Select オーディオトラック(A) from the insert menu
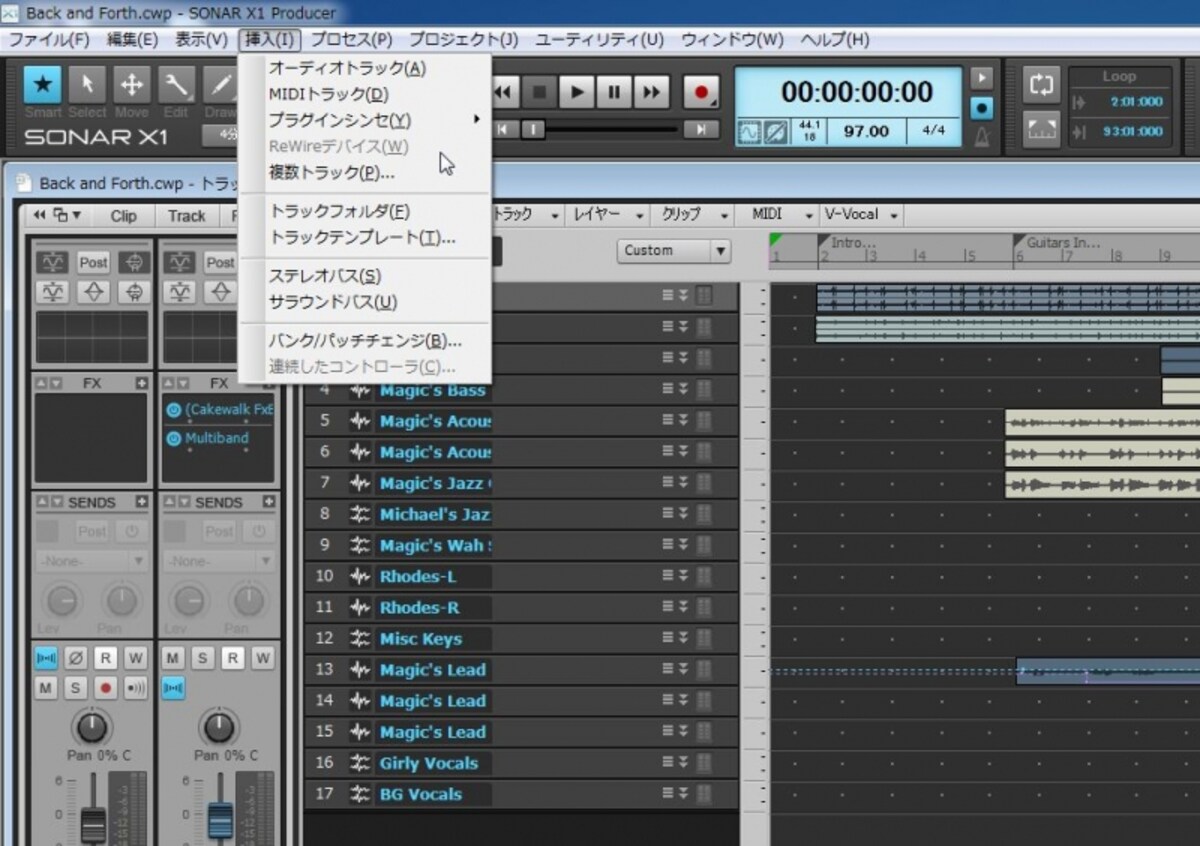Image resolution: width=1200 pixels, height=846 pixels. pyautogui.click(x=347, y=68)
